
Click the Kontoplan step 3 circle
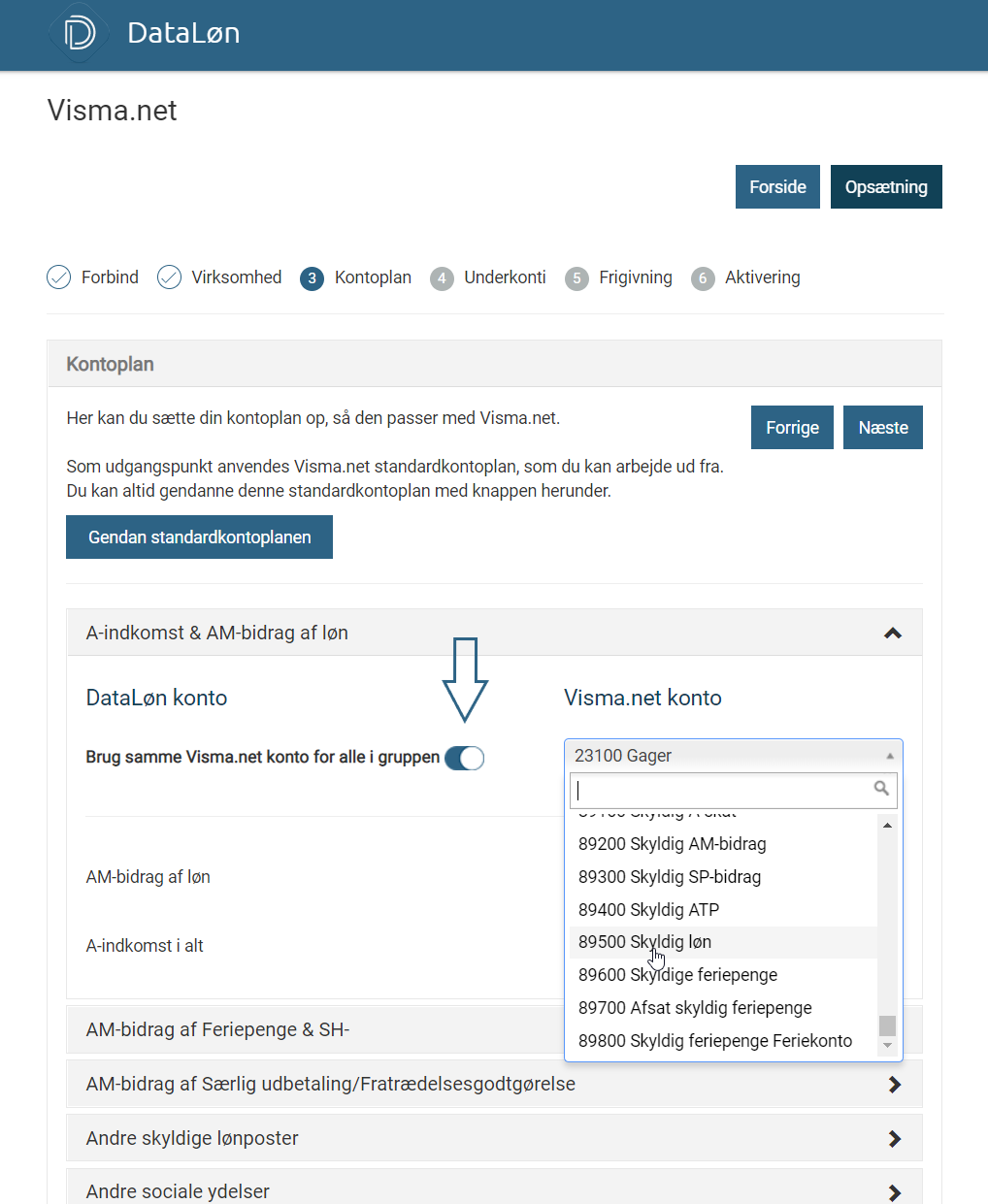(x=312, y=278)
